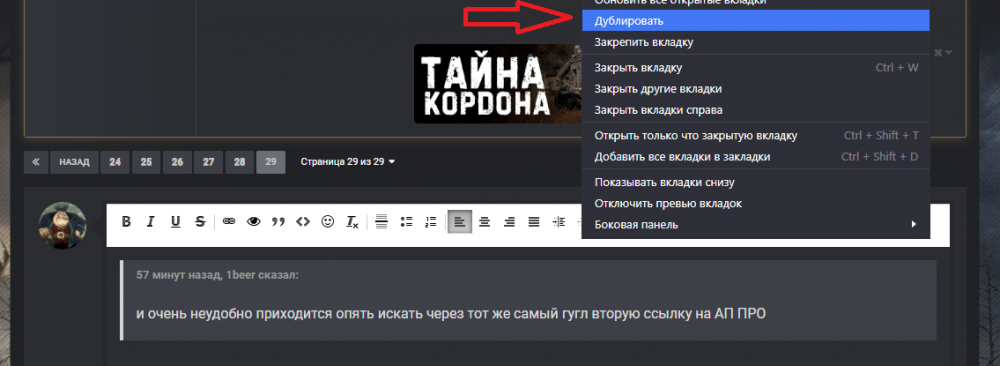
Task: Open the 'Страница 29 из 29' page dropdown
Action: coord(348,162)
